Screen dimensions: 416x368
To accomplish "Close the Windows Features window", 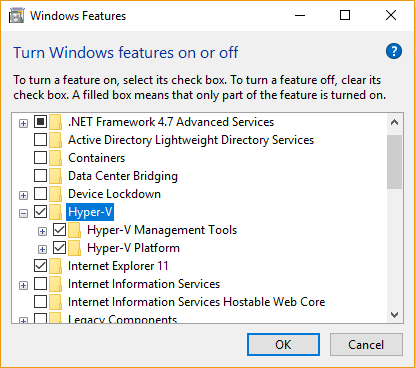I will coord(391,15).
